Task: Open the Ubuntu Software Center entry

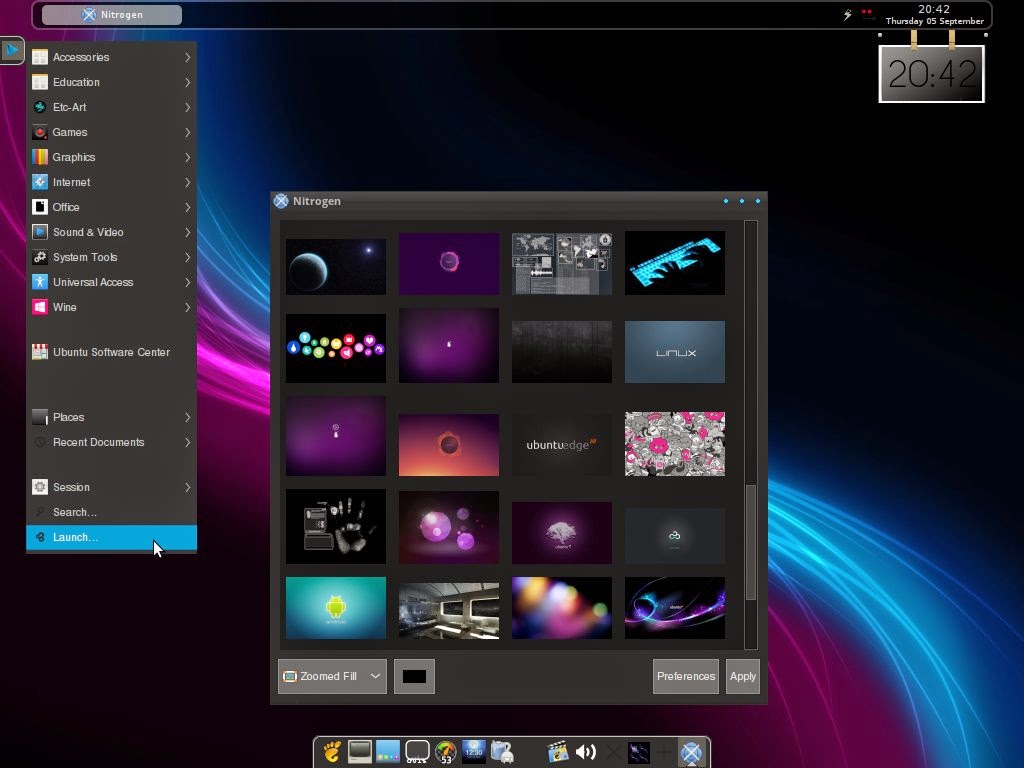Action: [x=111, y=352]
